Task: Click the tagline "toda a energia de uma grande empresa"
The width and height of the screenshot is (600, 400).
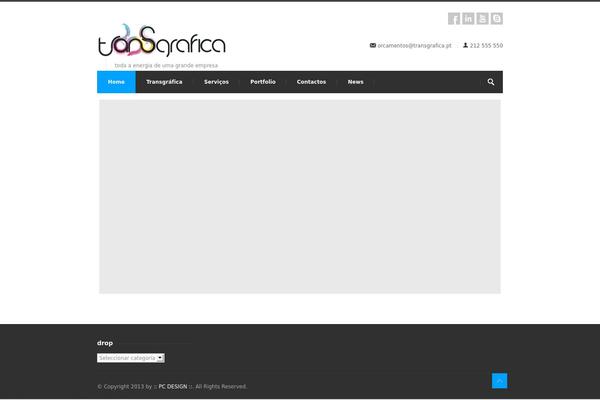Action: (x=166, y=65)
